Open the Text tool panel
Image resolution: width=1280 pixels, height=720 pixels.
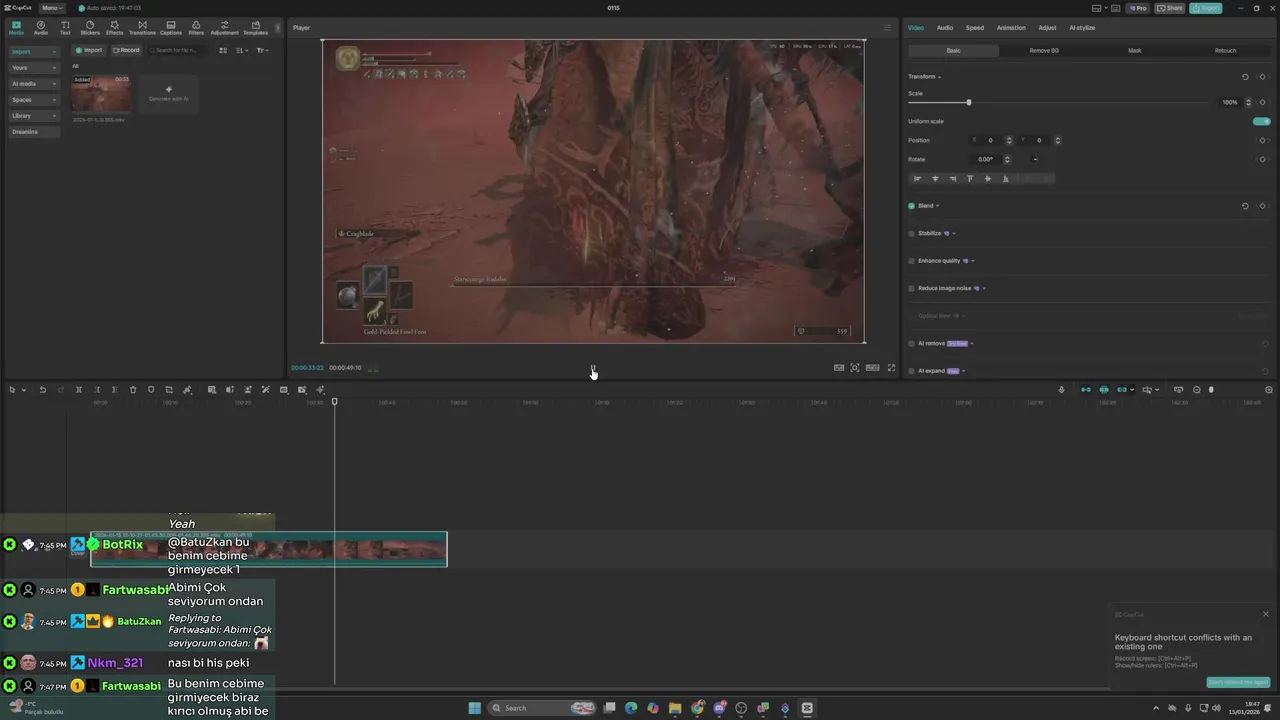(65, 28)
